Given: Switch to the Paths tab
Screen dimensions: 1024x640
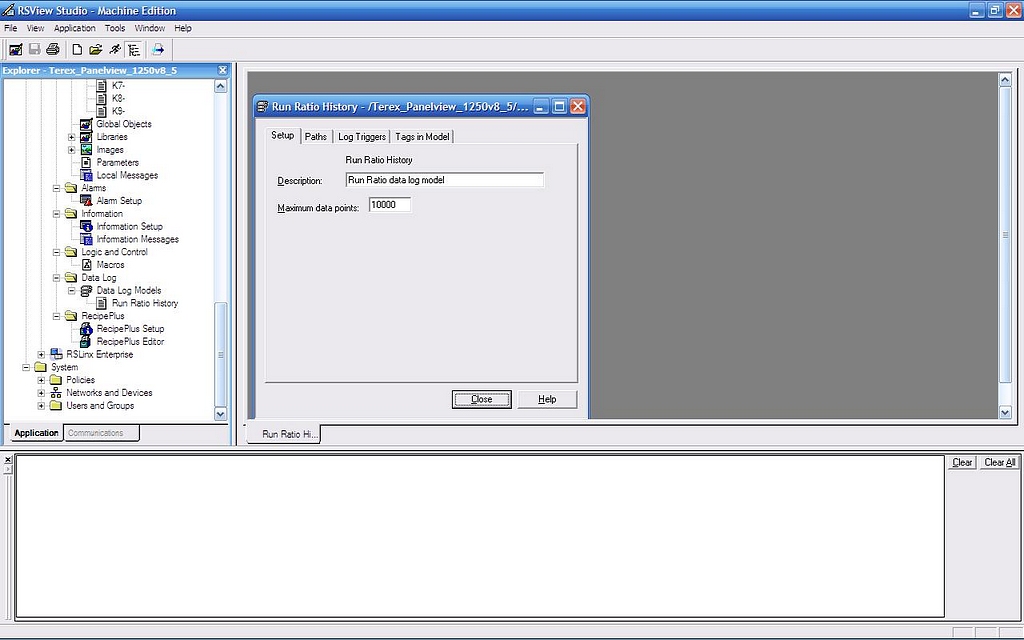Looking at the screenshot, I should (x=315, y=136).
